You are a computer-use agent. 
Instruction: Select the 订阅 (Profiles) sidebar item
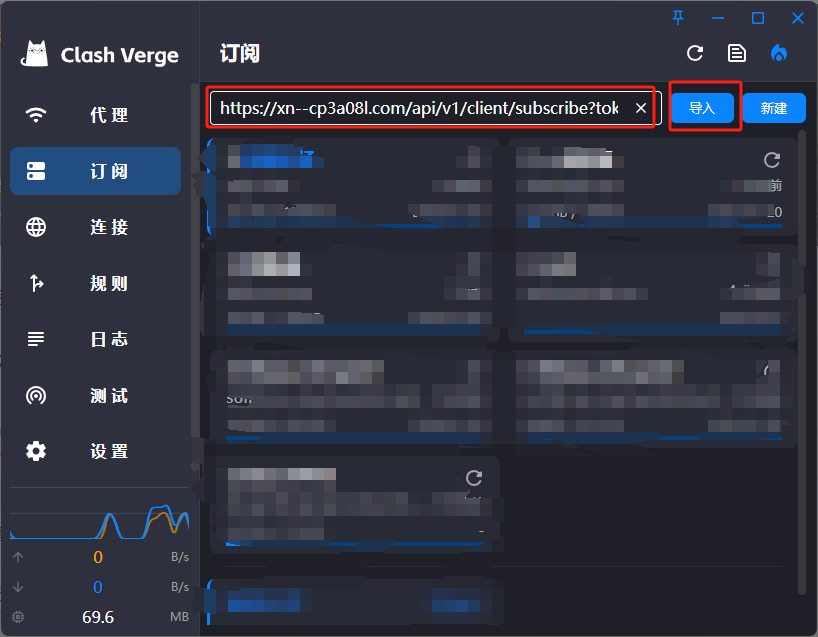95,171
